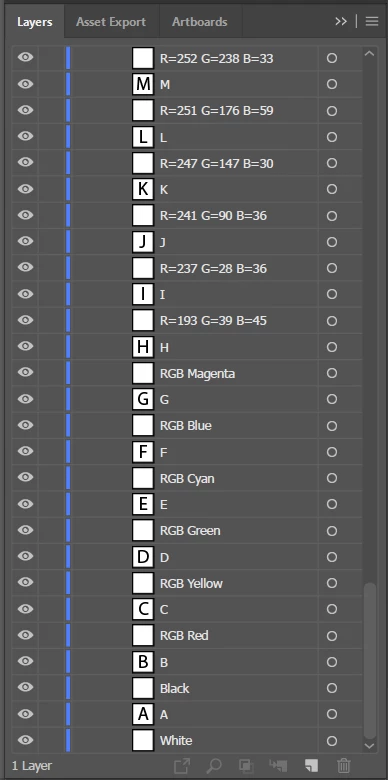Viewport: 388px width, 780px height.
Task: Click the vertical scrollbar thumb
Action: tap(370, 661)
